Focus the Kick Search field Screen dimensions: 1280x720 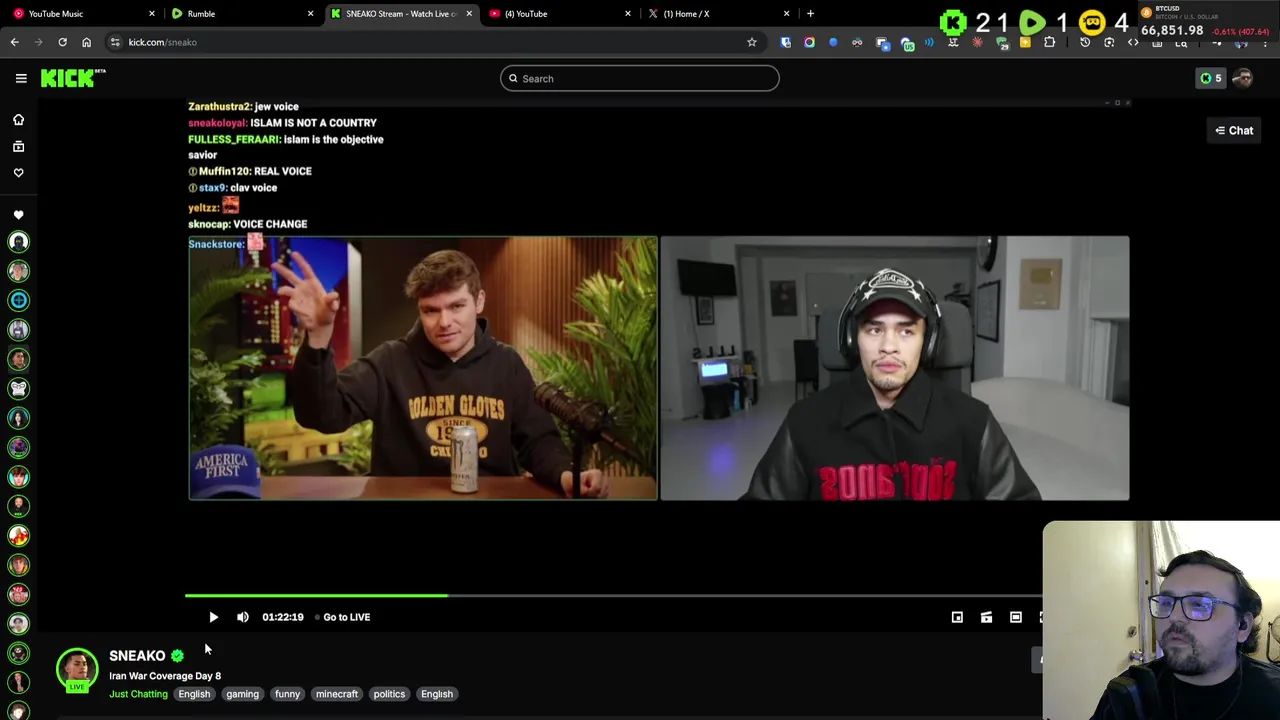coord(640,78)
